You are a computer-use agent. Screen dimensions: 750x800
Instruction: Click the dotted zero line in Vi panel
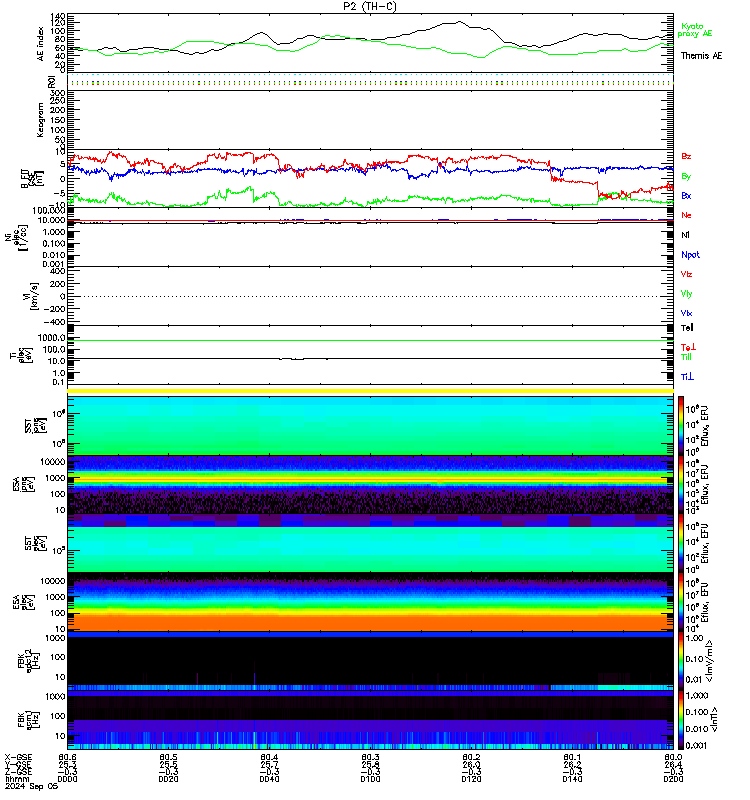(370, 296)
